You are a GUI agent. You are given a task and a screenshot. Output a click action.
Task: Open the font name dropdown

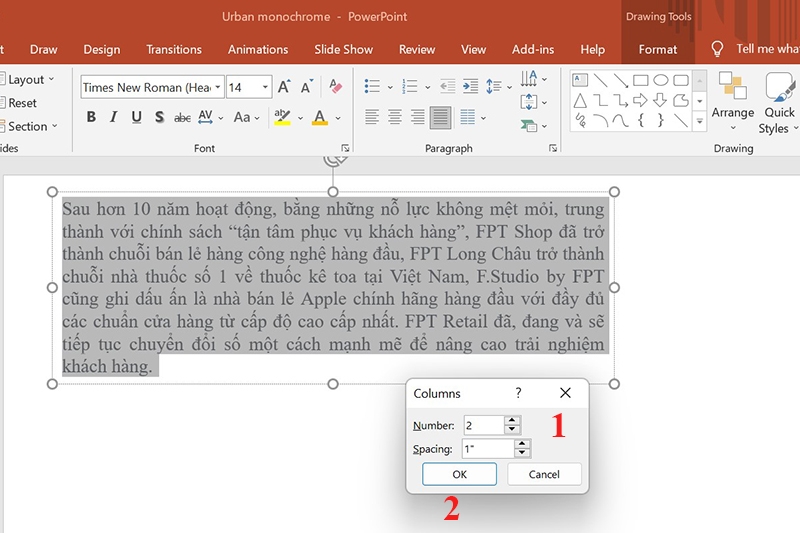click(x=217, y=87)
